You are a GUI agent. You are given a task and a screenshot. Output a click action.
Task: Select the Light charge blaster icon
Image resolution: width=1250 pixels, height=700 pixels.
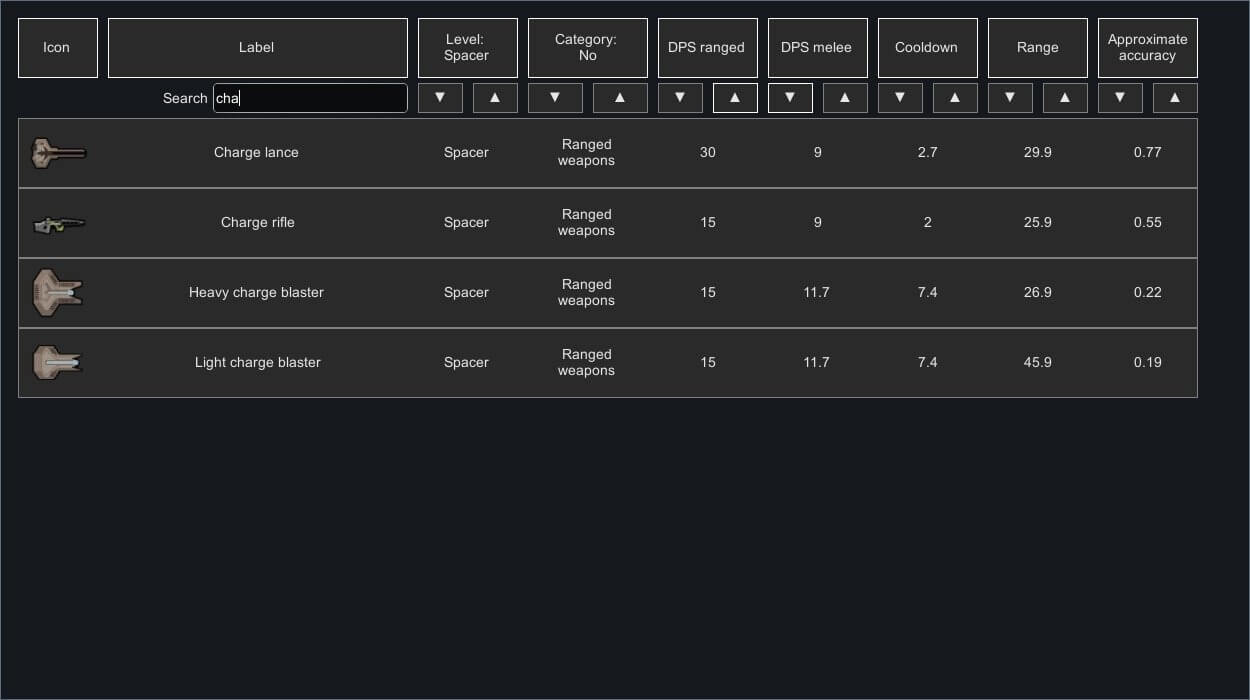[x=58, y=363]
